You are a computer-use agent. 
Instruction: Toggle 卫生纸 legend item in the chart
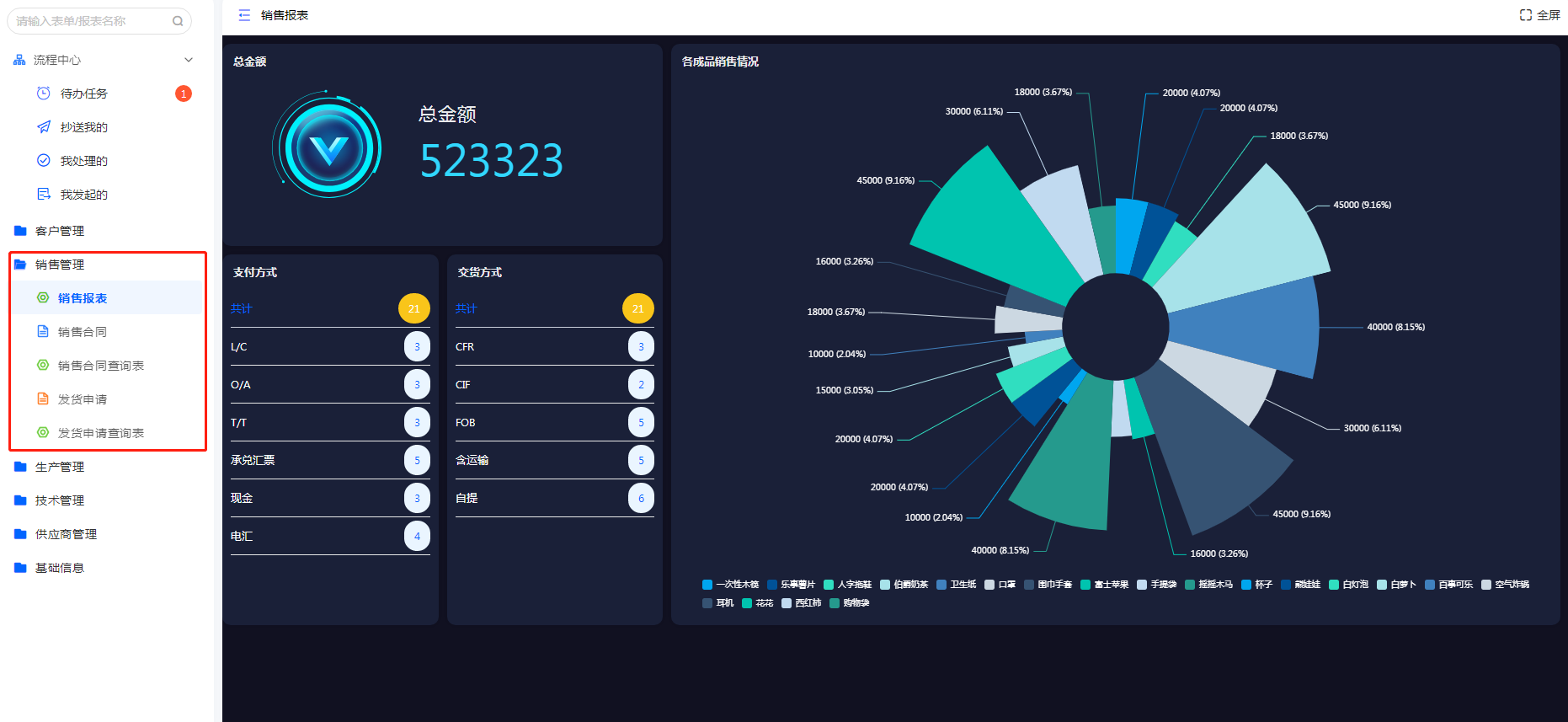point(956,585)
